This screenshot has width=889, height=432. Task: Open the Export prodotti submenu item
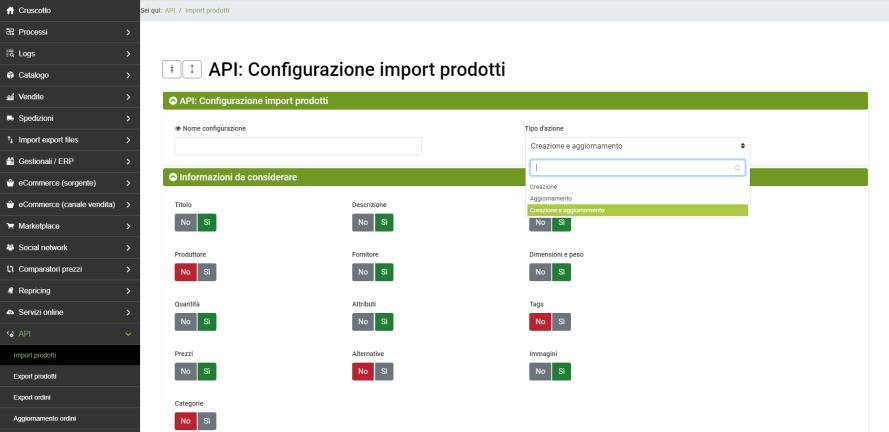(70, 376)
